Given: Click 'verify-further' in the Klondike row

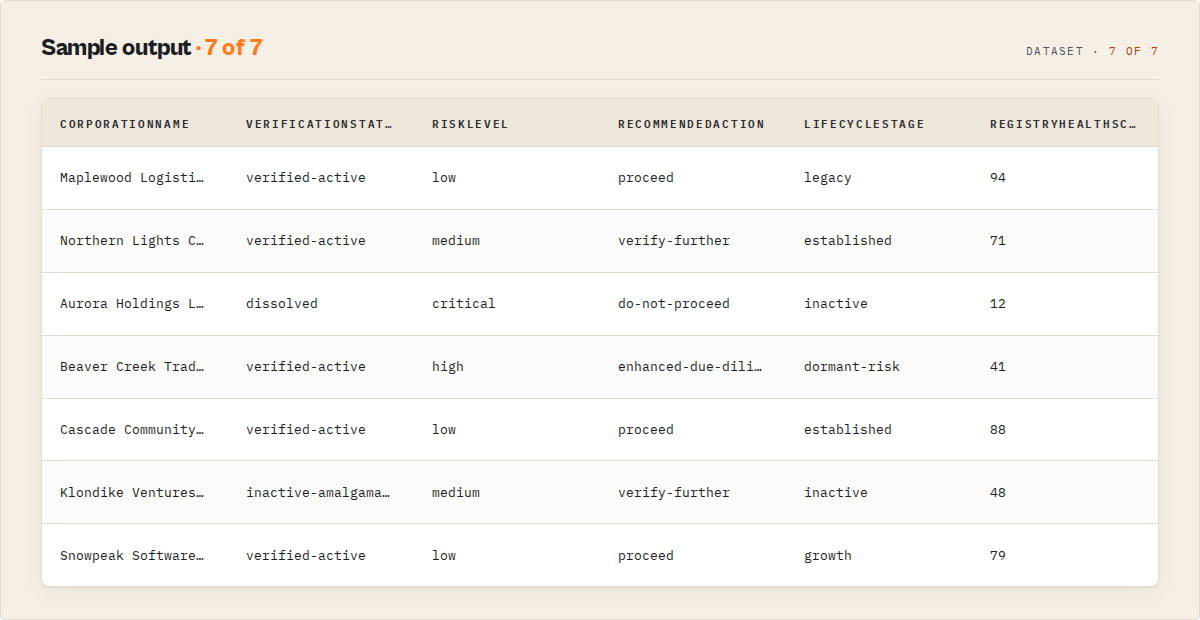Looking at the screenshot, I should [x=674, y=493].
